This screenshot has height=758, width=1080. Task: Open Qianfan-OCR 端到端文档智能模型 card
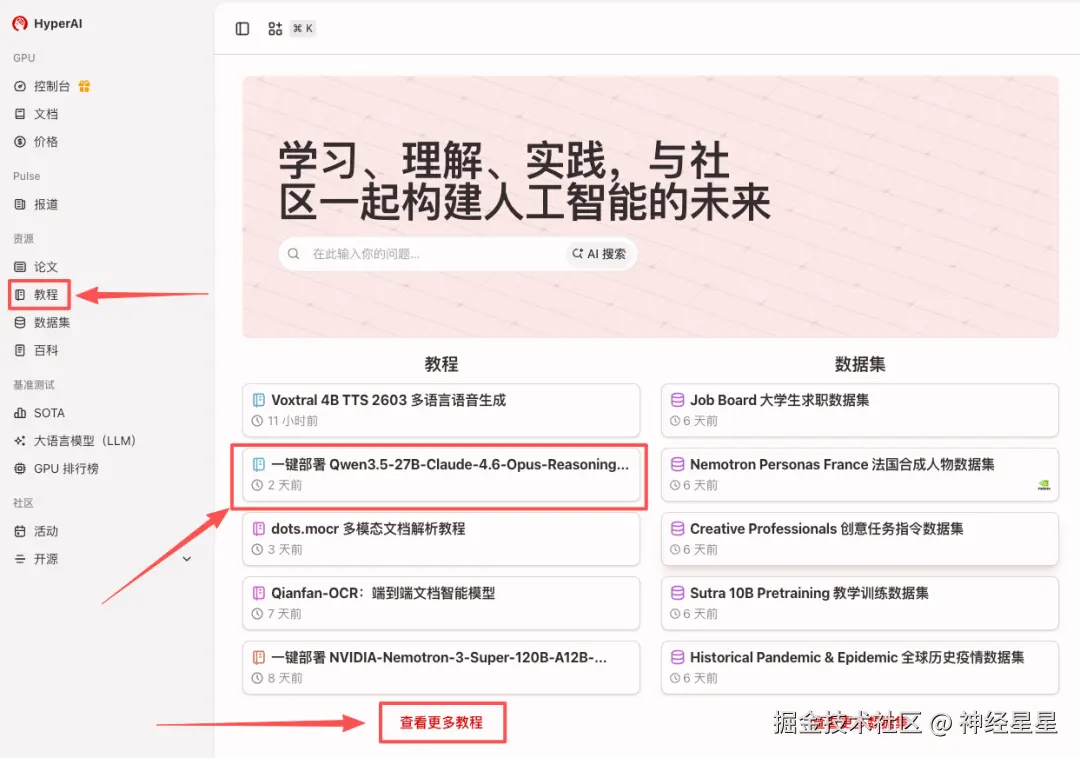(442, 603)
